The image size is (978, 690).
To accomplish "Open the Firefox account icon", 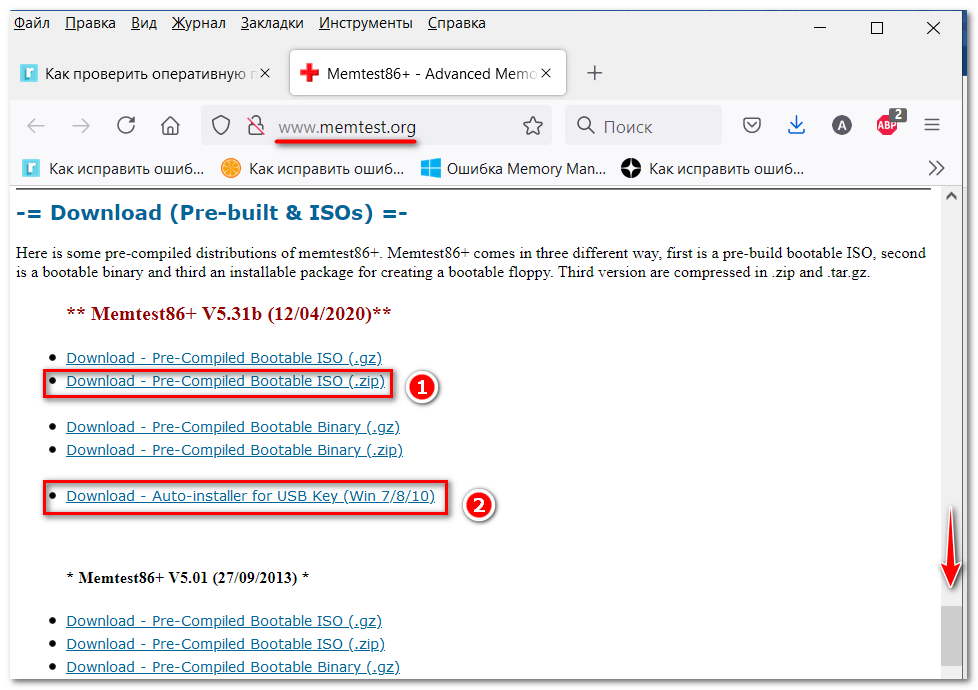I will point(841,125).
